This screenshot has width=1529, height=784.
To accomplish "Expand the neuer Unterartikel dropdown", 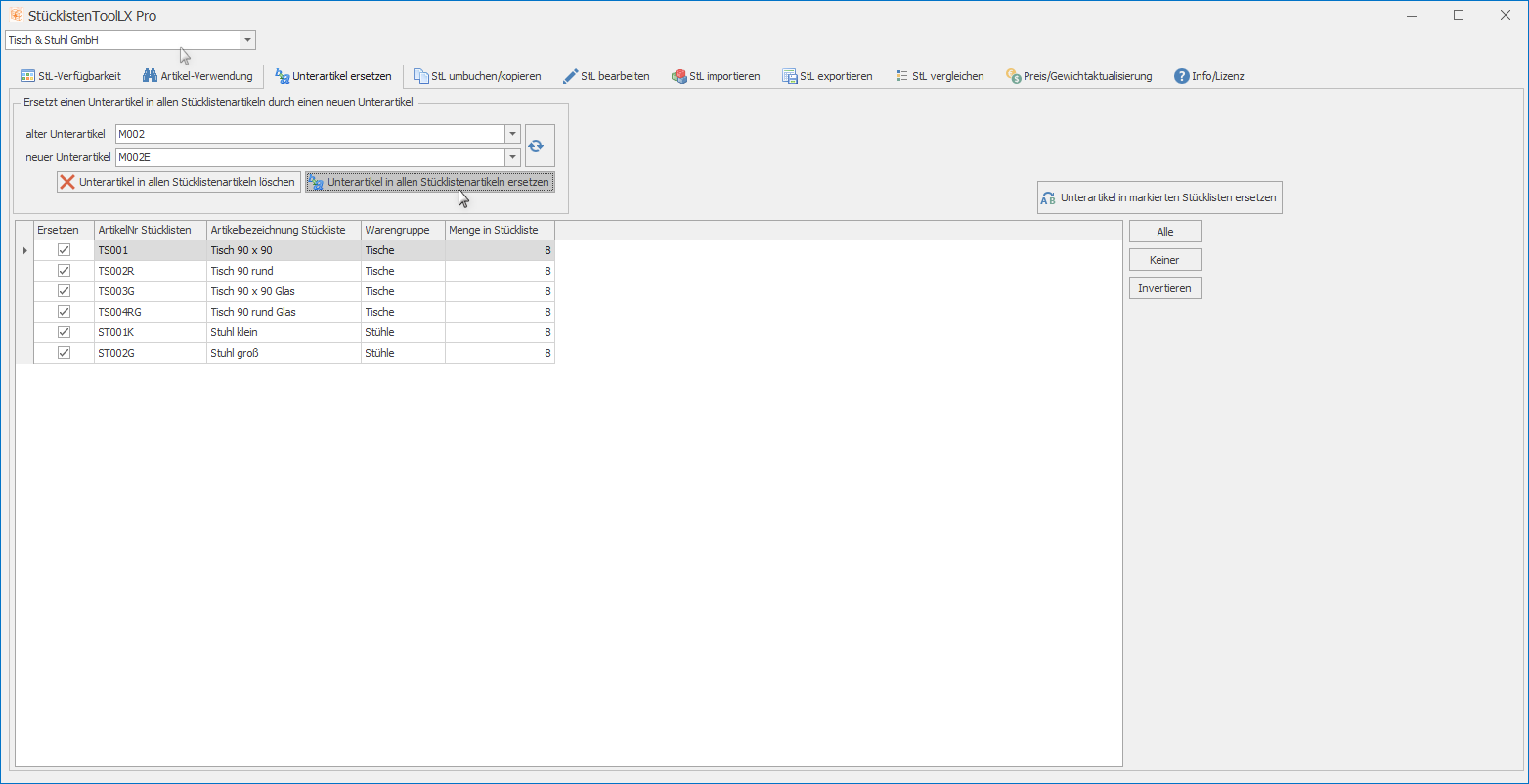I will (512, 157).
